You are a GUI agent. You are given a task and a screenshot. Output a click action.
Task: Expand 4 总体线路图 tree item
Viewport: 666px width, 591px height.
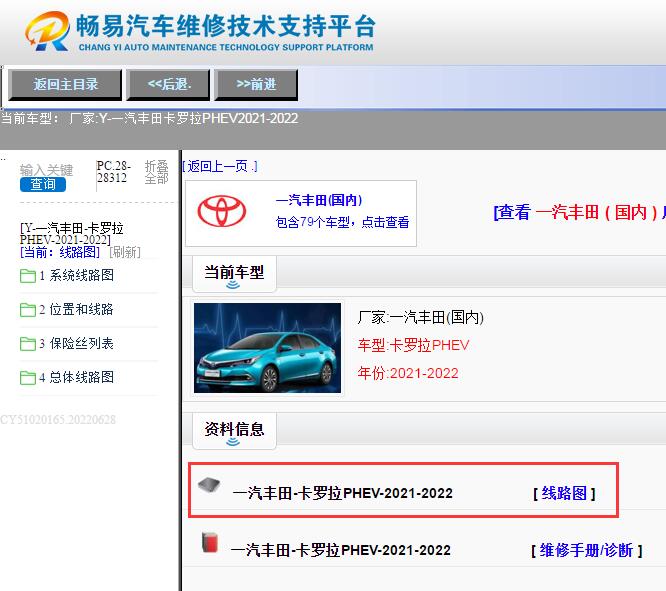pyautogui.click(x=77, y=377)
